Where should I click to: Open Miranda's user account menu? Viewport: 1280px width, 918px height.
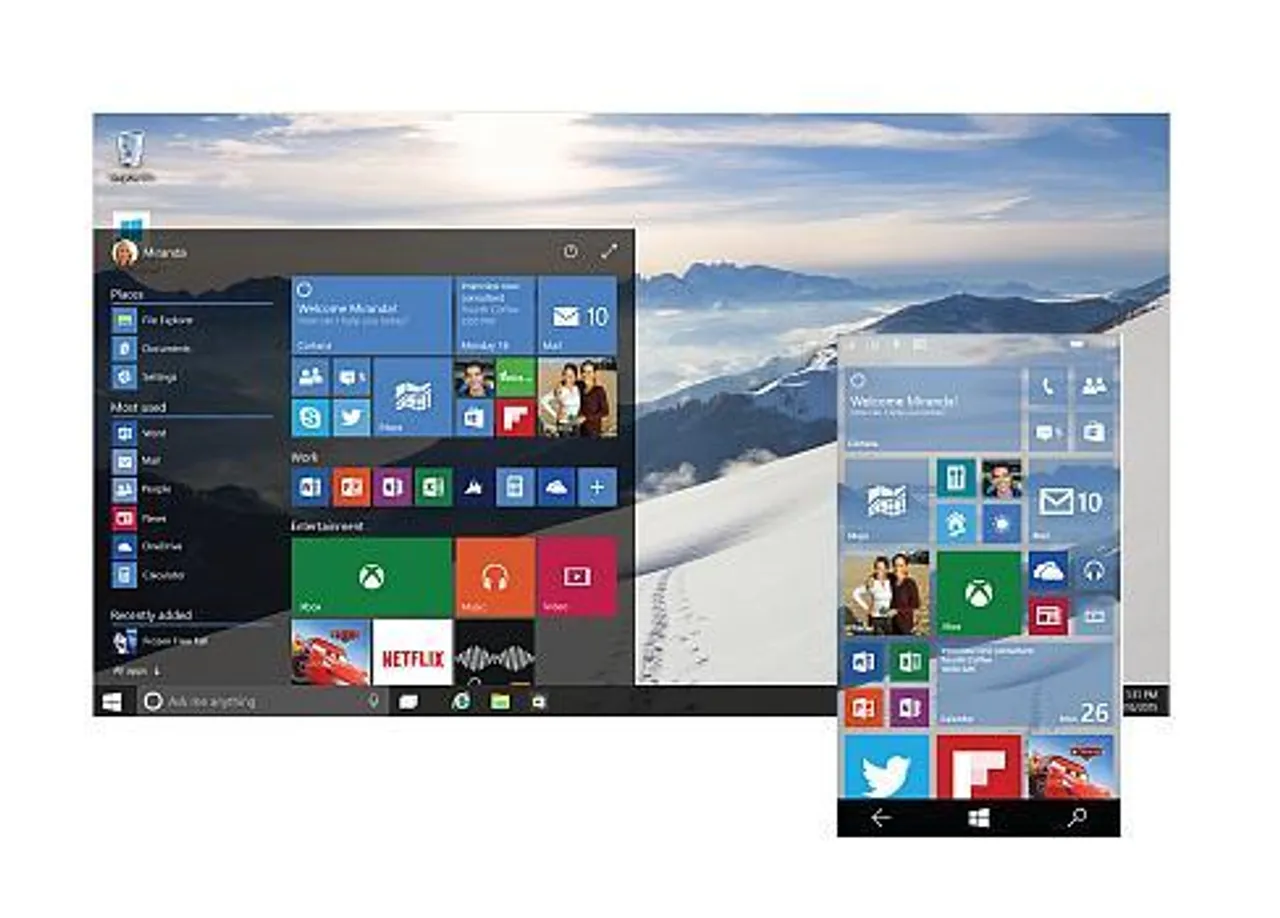[x=148, y=253]
